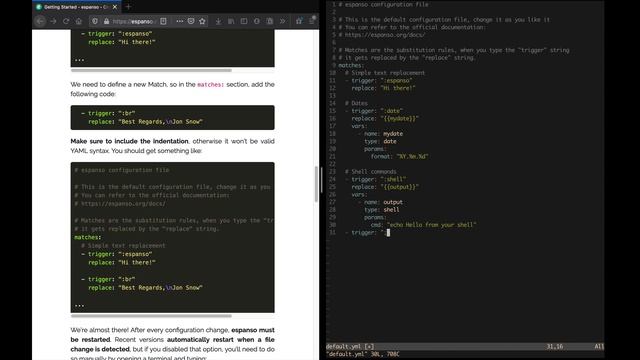Click trigger ":espanso" on editor line 11
640x360 pixels.
[379, 80]
